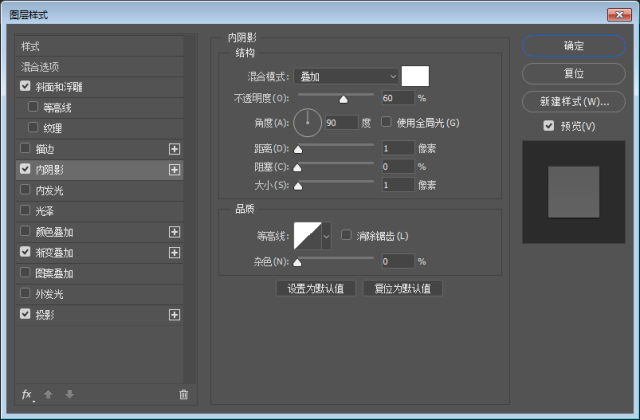Enable the 外发光 checkbox

25,293
